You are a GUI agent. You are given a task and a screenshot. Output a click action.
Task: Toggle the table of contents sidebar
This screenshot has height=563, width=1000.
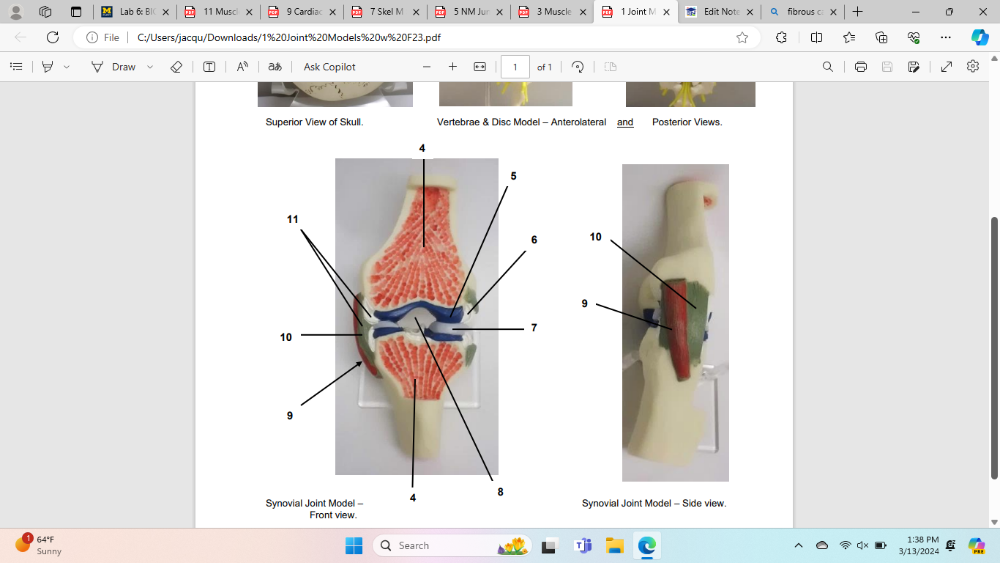point(16,67)
